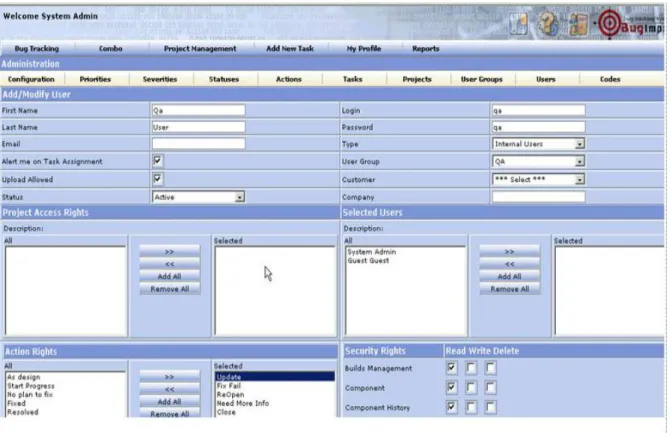Click Add All in Selected Users section

509,277
